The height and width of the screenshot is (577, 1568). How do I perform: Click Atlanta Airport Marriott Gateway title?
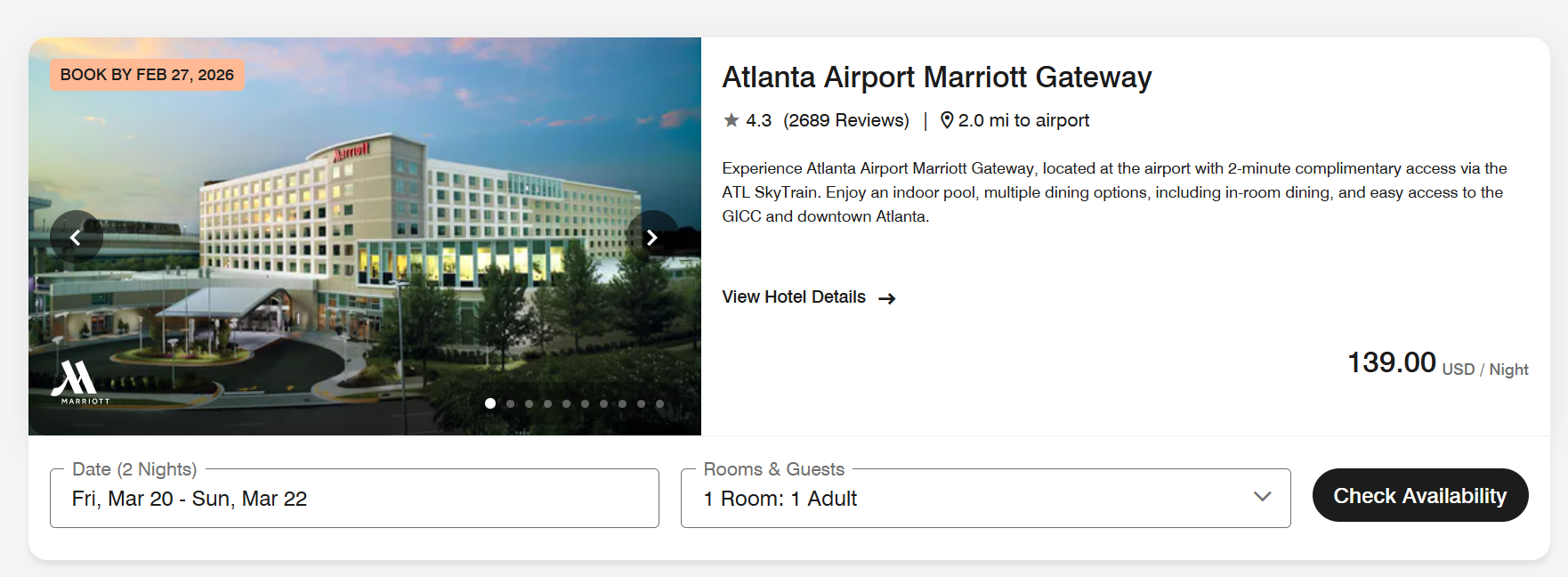tap(936, 77)
